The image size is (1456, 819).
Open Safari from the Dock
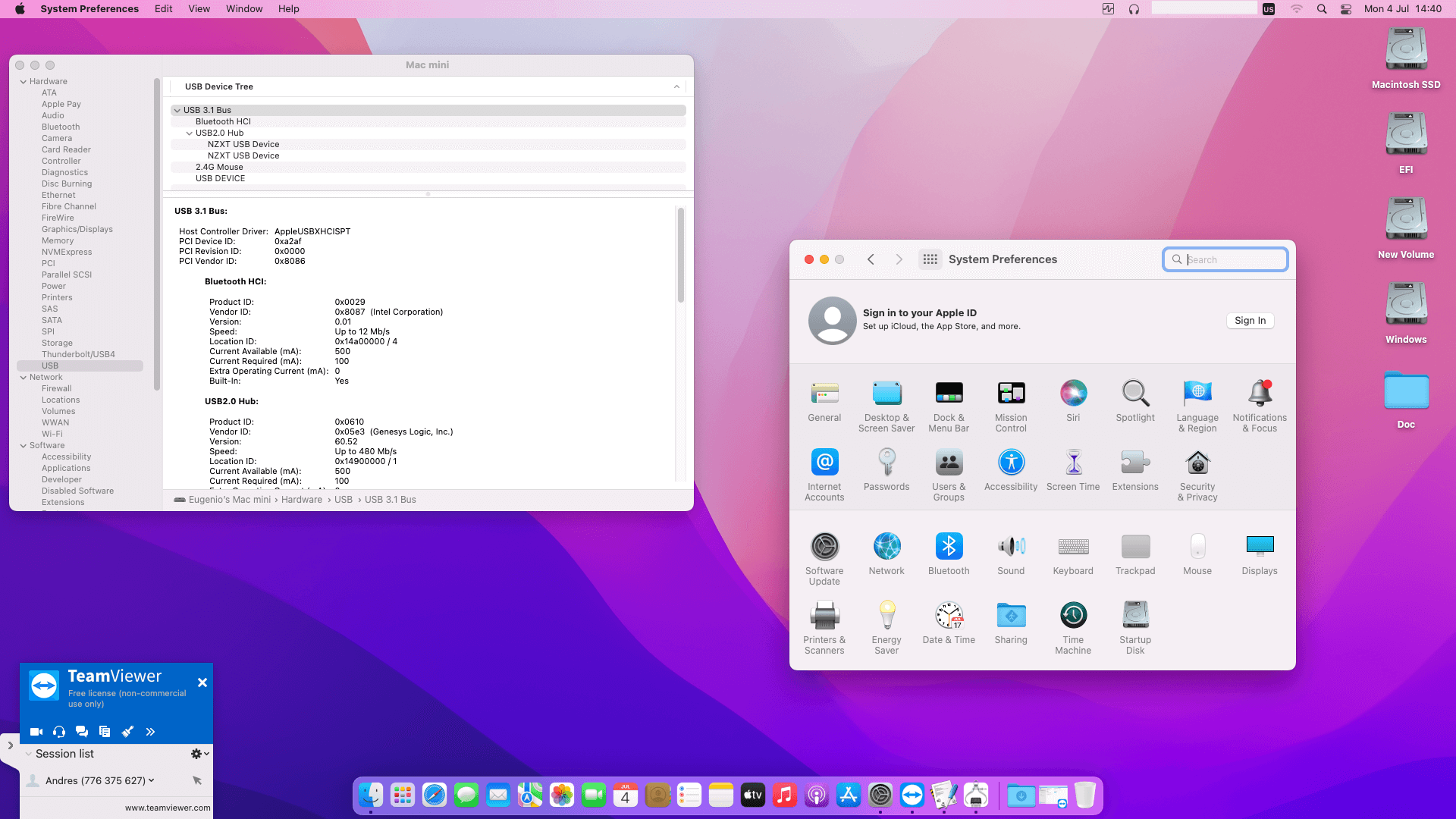435,795
